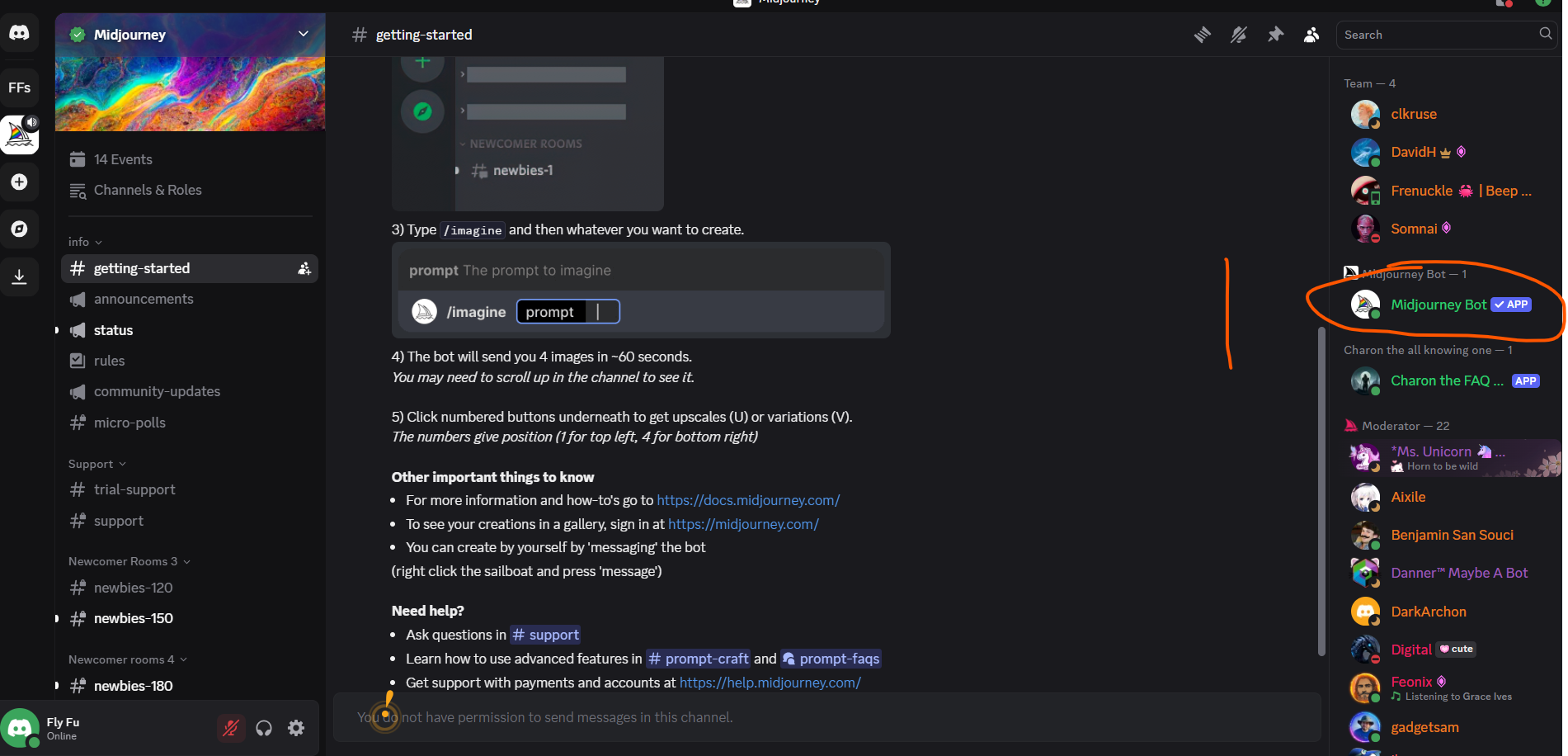1568x756 pixels.
Task: Click the create invite icon on getting-started
Action: tap(304, 268)
